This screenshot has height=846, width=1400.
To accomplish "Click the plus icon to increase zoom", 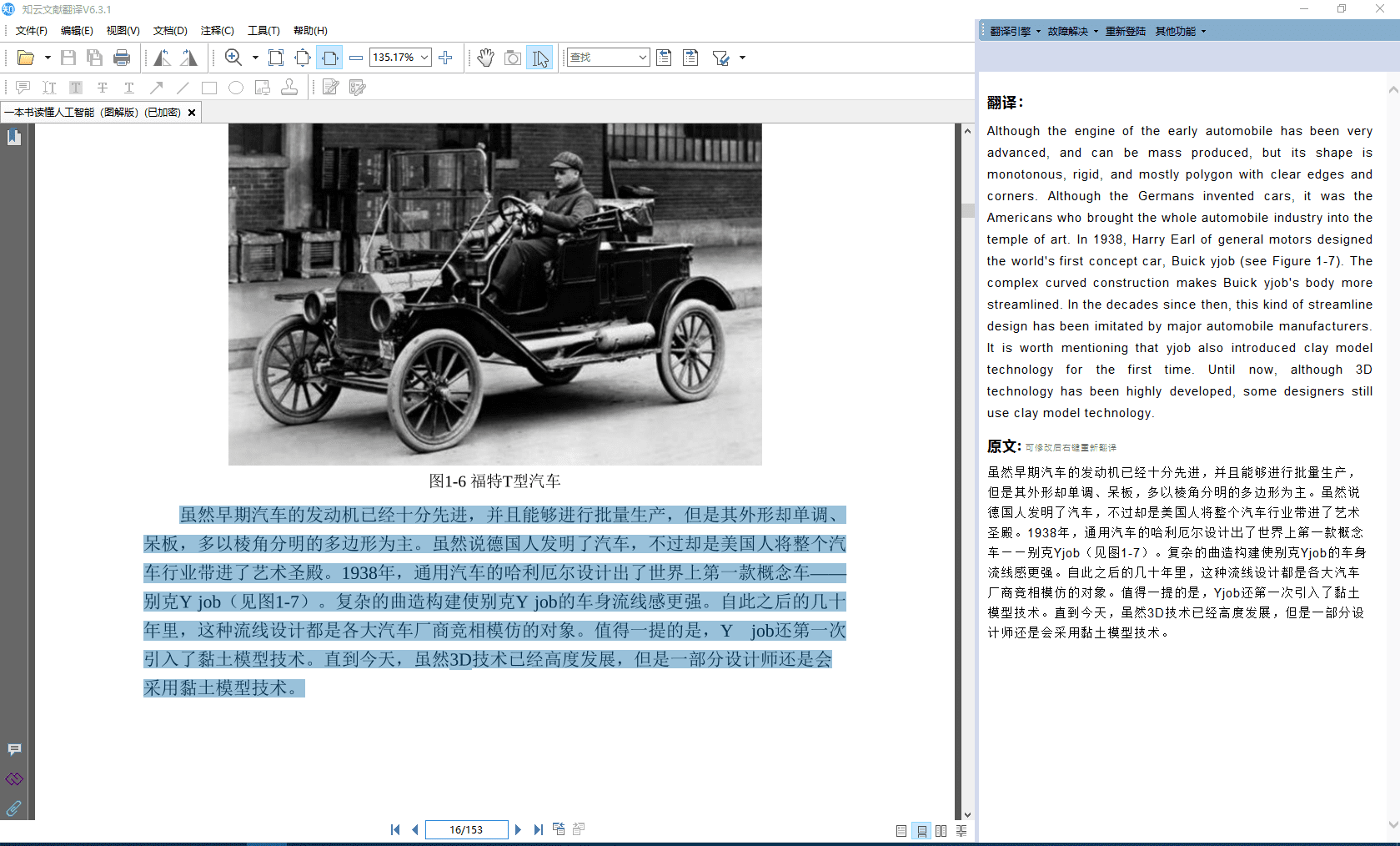I will pos(445,58).
